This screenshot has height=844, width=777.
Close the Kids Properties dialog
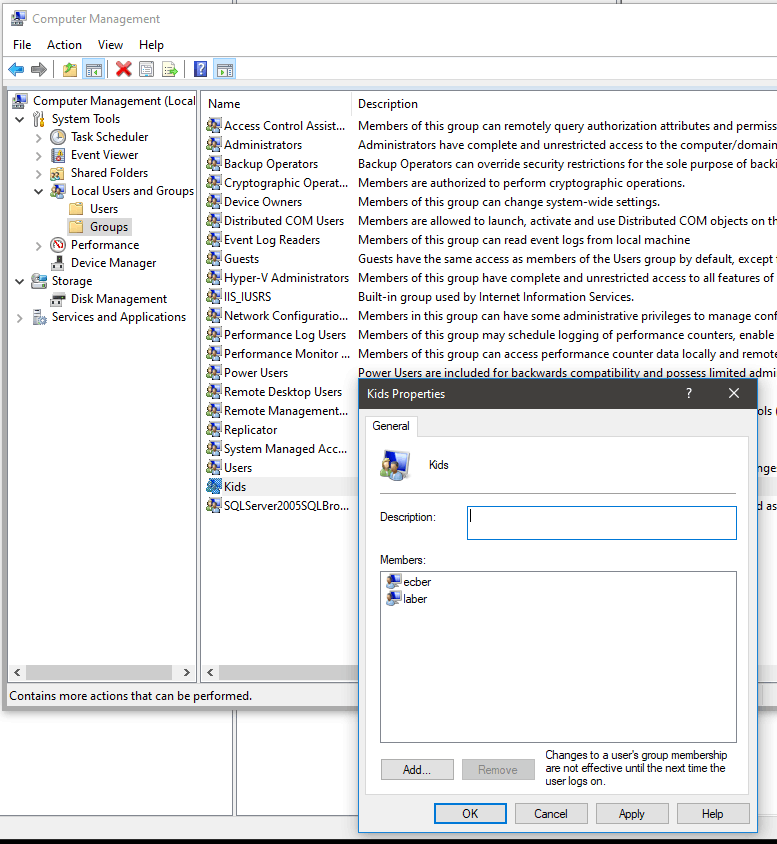(734, 393)
